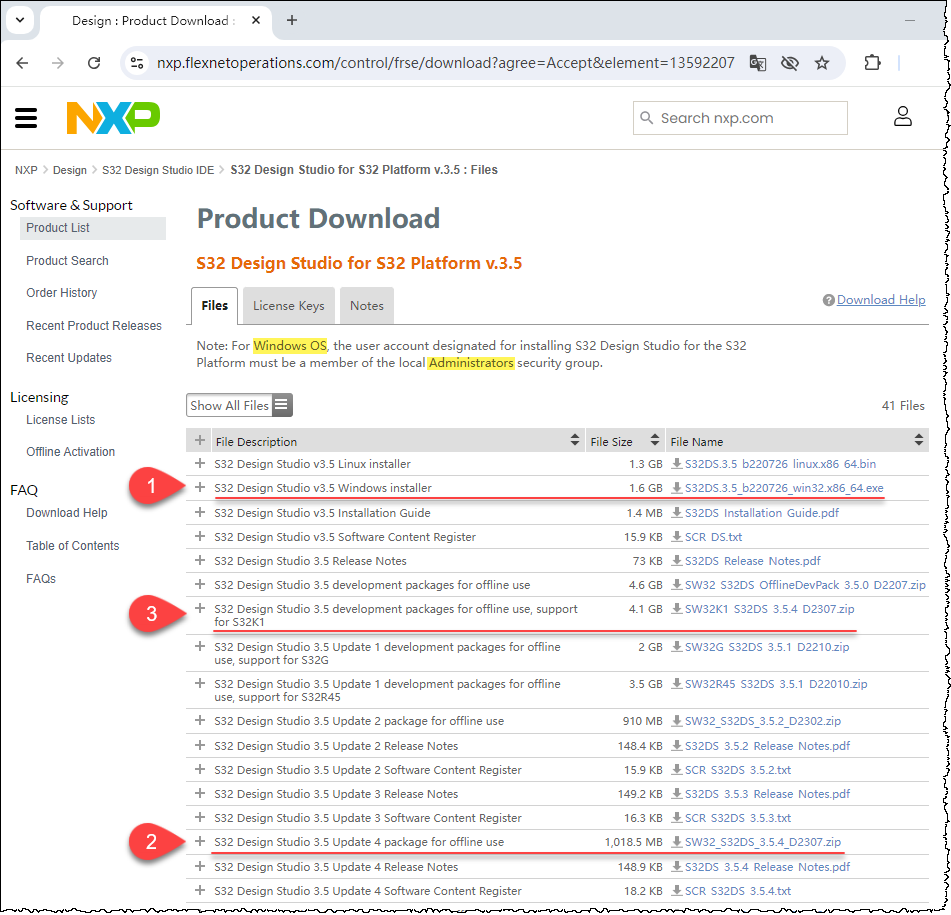
Task: Open the user account icon
Action: [x=903, y=117]
